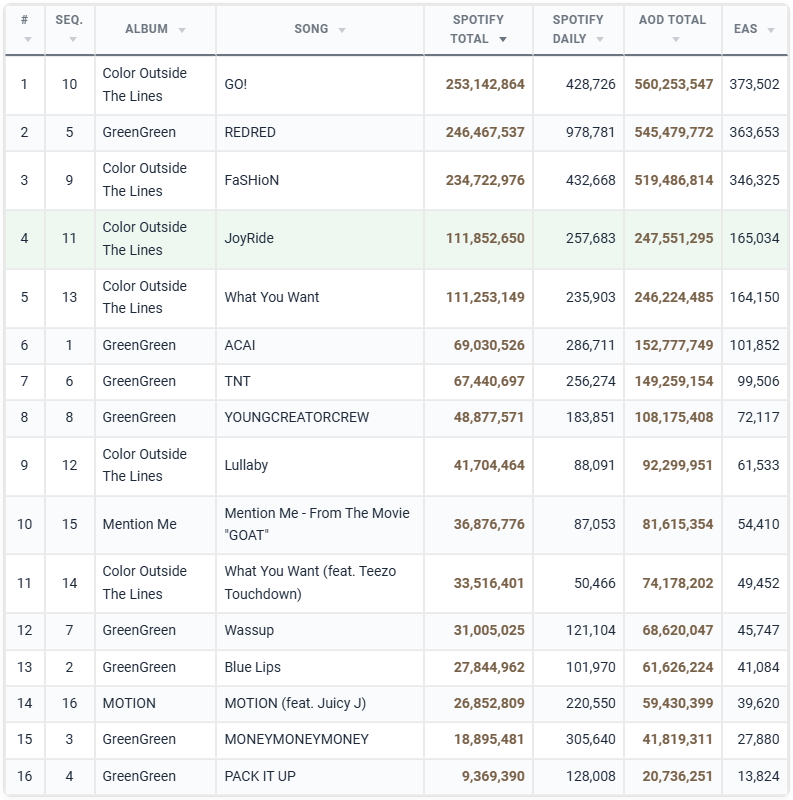Click EAS value 54,410
The image size is (793, 800).
click(758, 524)
